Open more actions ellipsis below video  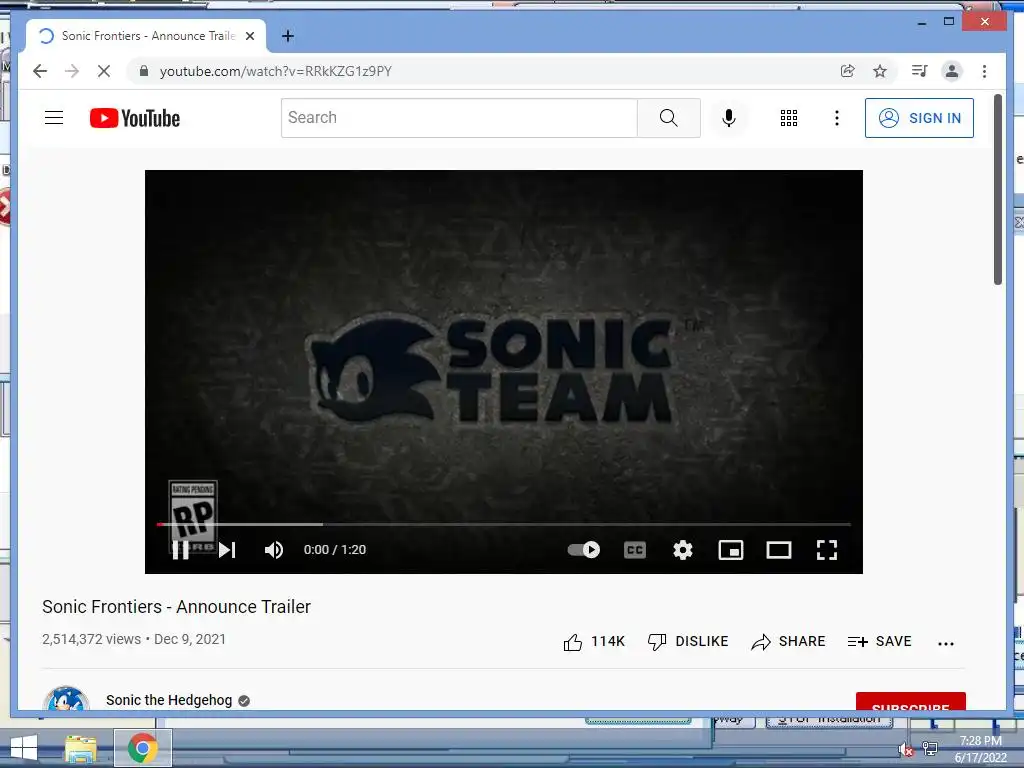(x=946, y=643)
